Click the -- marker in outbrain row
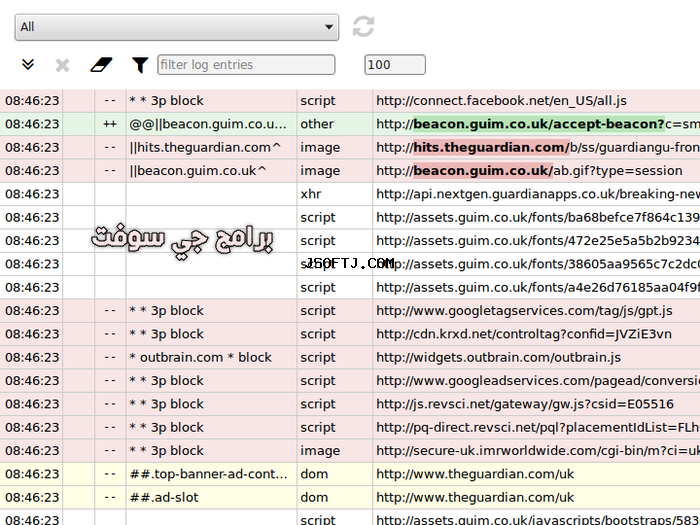700x525 pixels. click(110, 358)
